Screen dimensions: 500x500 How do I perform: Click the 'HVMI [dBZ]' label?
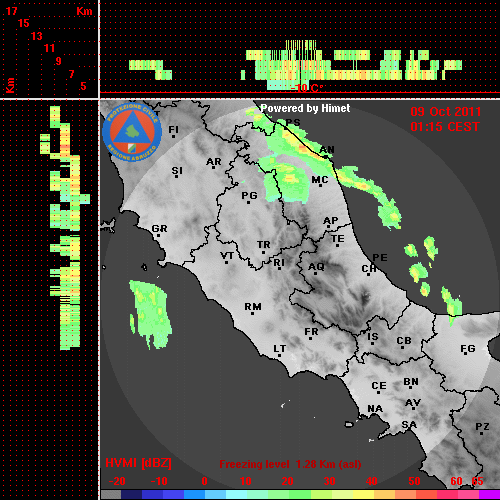coord(138,463)
